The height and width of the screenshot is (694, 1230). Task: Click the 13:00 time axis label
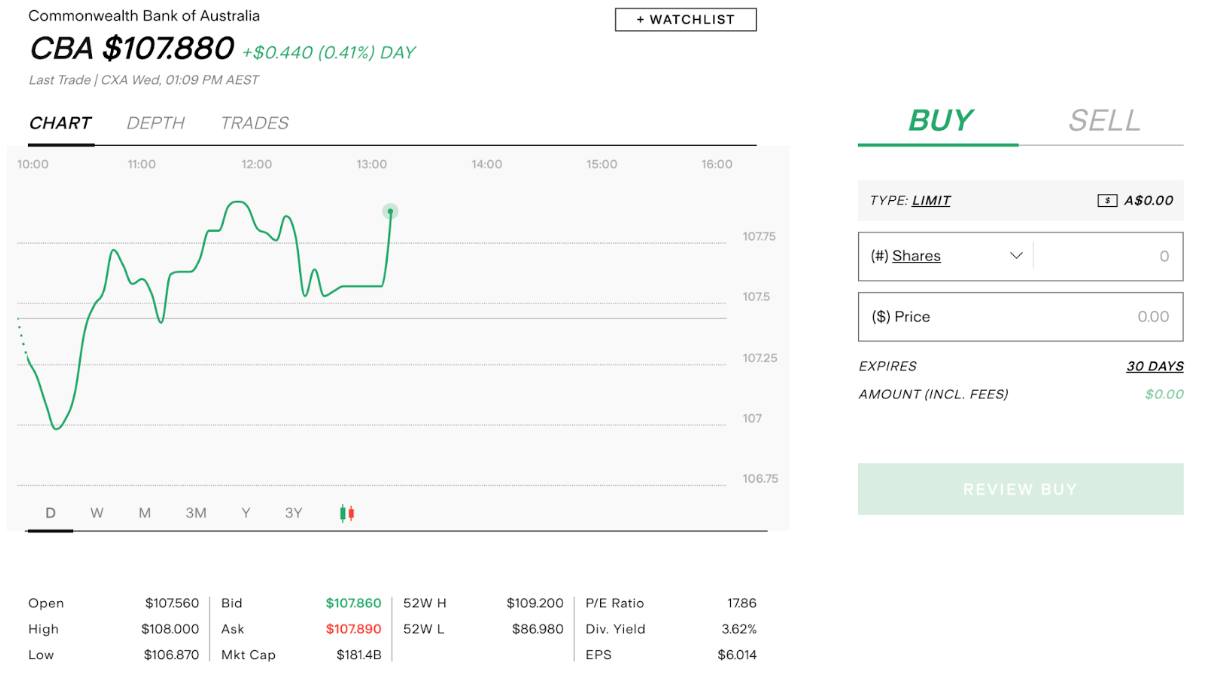[x=372, y=164]
